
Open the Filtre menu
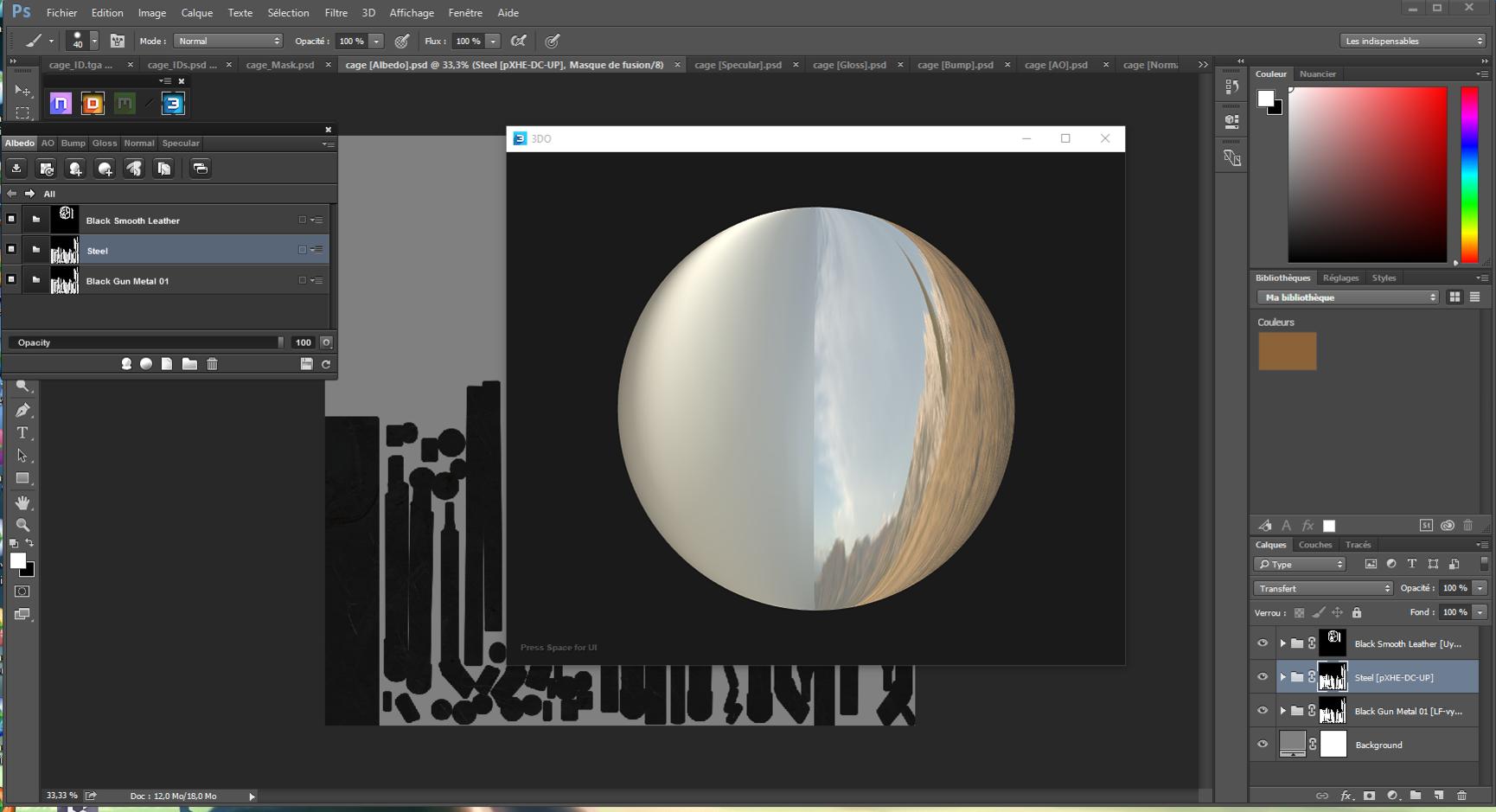click(x=336, y=13)
